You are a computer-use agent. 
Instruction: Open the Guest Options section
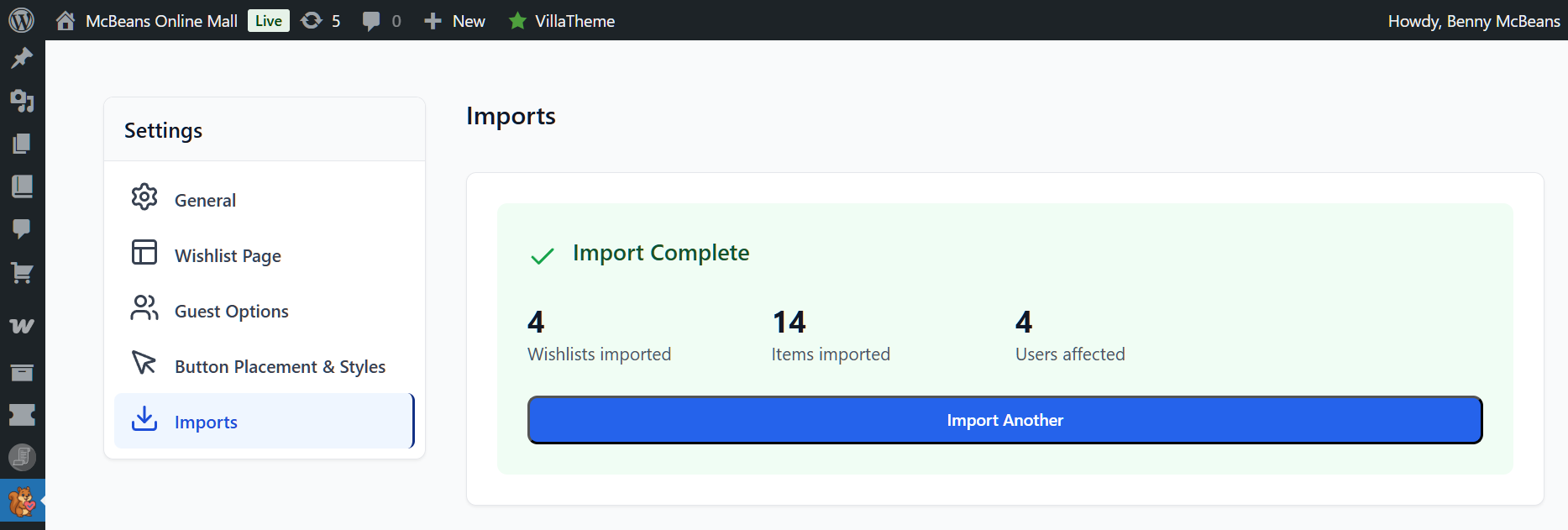231,311
